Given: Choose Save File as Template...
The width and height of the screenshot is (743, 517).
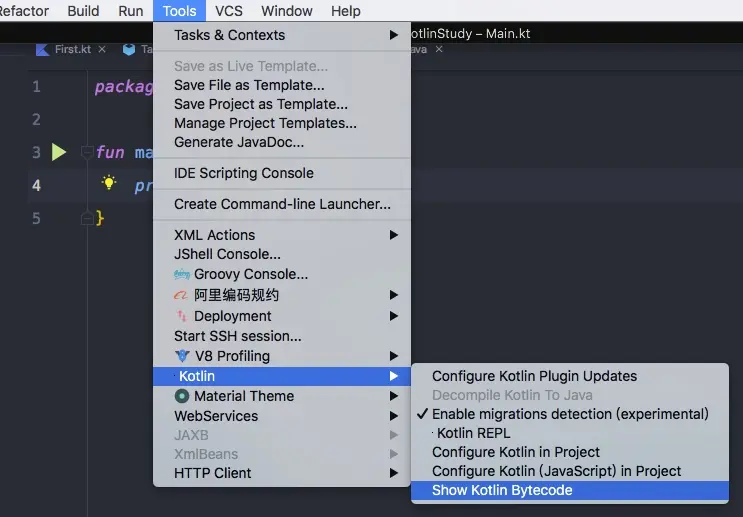Looking at the screenshot, I should click(282, 85).
